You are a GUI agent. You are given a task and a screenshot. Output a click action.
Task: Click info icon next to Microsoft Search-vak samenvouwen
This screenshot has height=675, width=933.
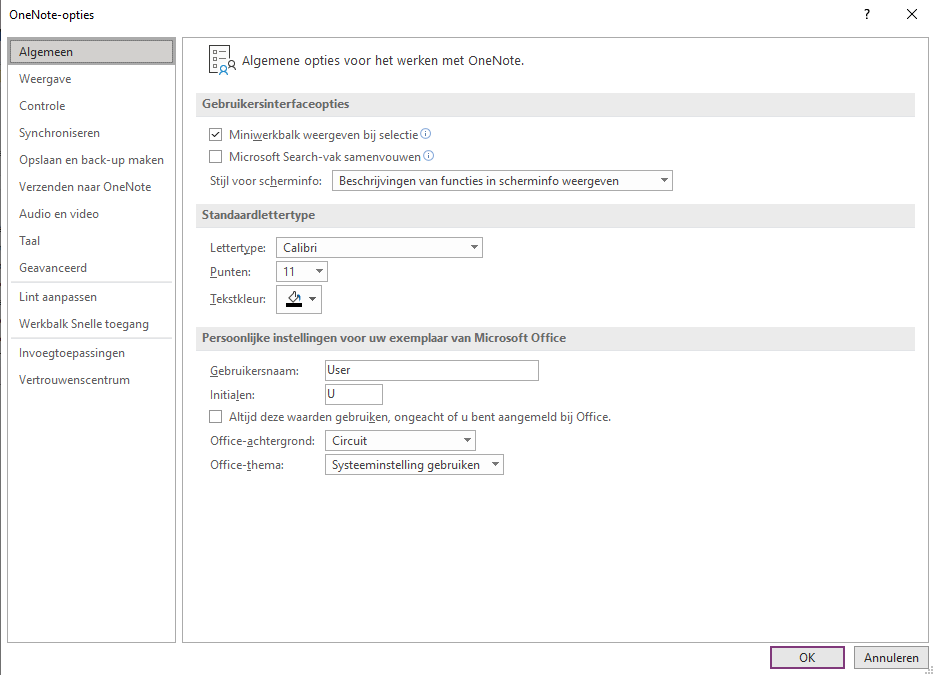(x=428, y=156)
